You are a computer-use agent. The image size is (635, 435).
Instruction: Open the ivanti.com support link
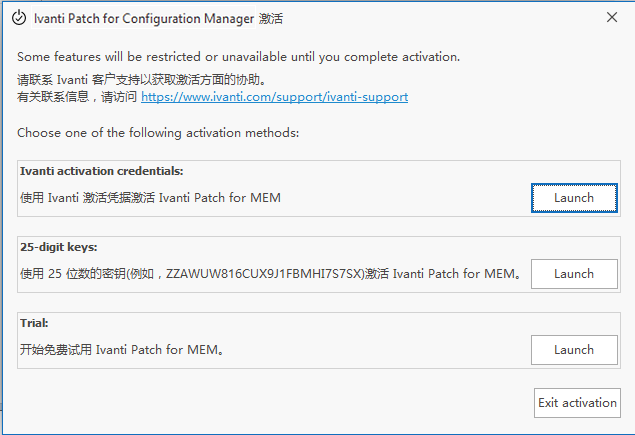pyautogui.click(x=274, y=97)
